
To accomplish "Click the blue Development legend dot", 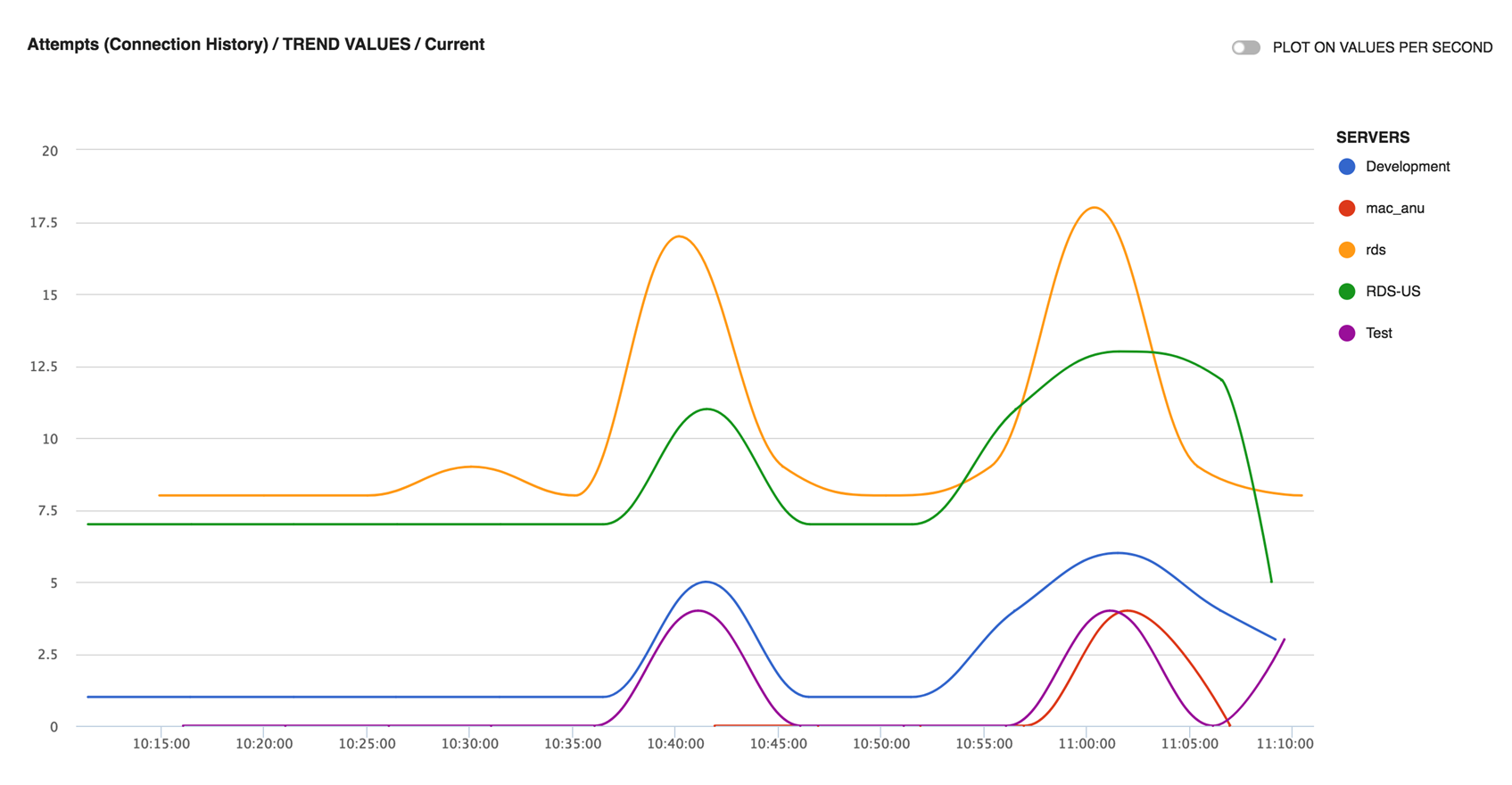I will 1347,167.
